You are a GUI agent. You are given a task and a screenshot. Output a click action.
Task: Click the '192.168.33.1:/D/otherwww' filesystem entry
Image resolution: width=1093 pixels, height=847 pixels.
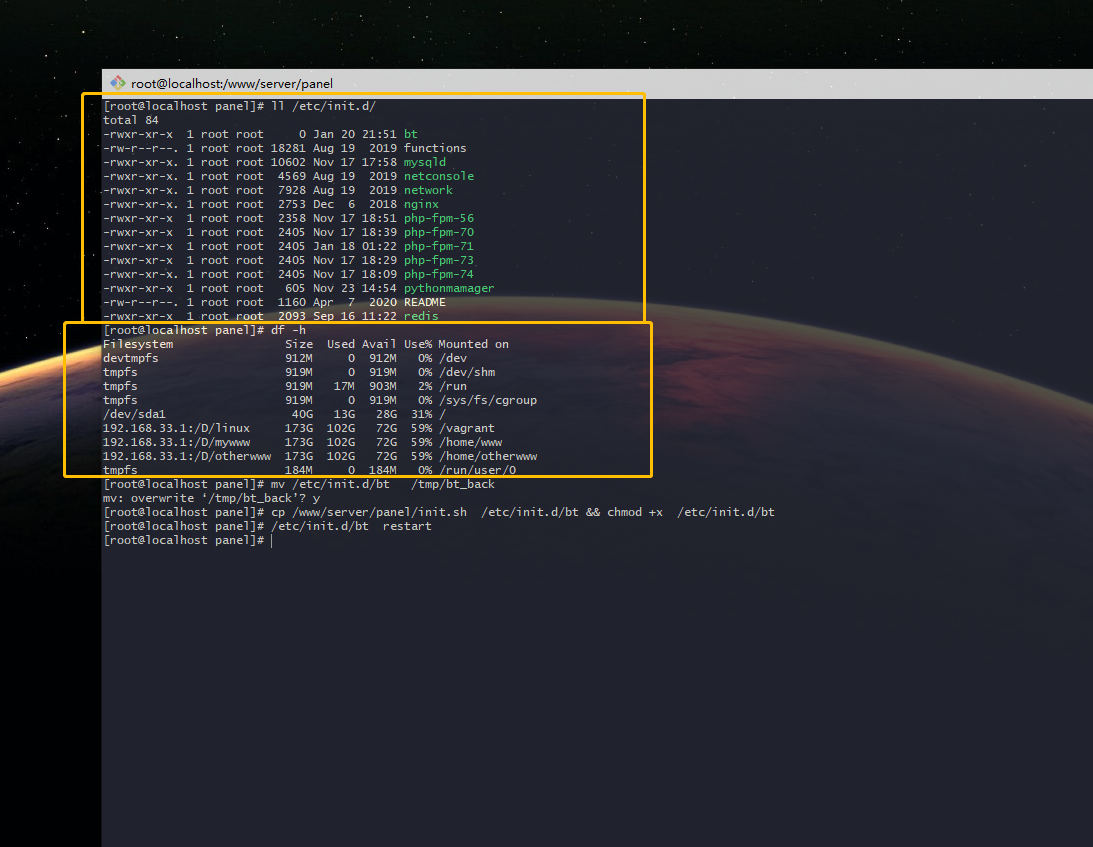pyautogui.click(x=187, y=456)
